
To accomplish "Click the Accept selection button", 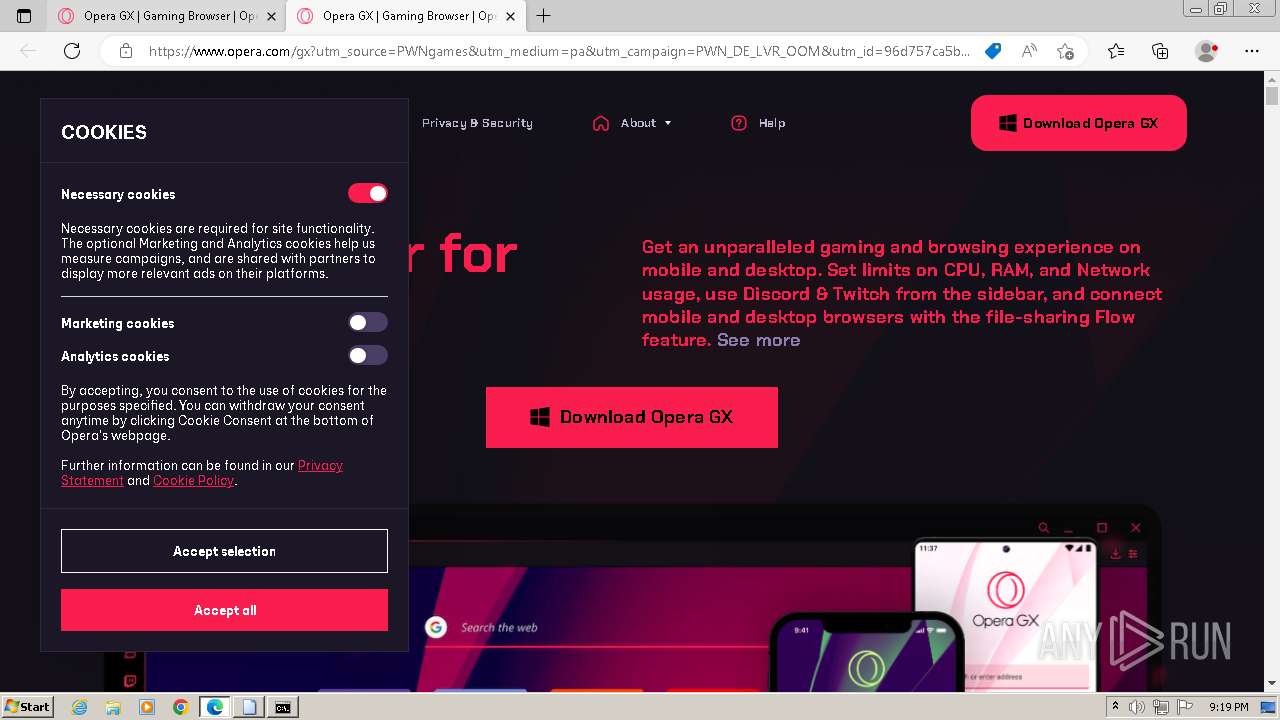I will coord(224,551).
